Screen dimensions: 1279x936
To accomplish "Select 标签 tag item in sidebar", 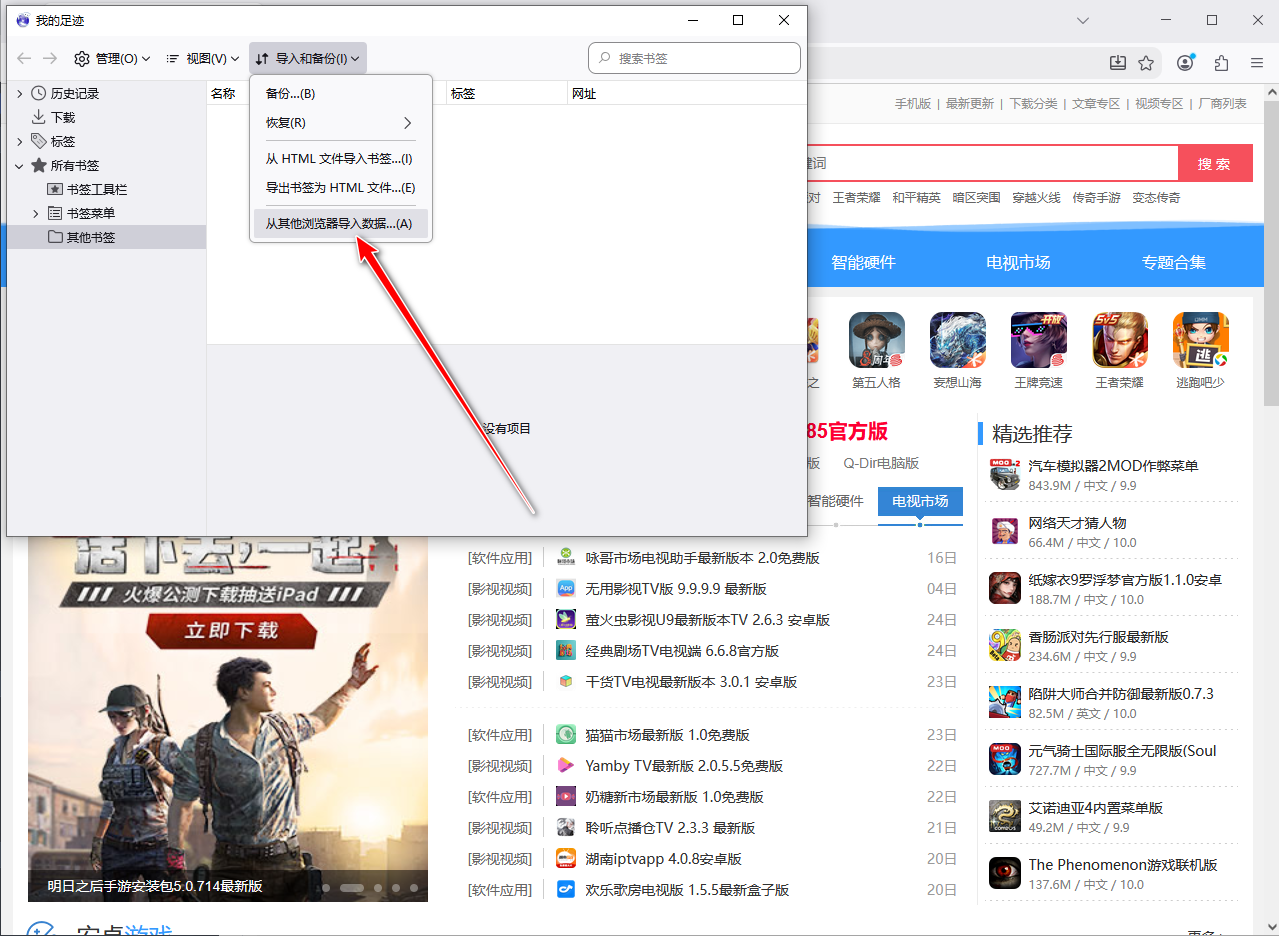I will [x=63, y=141].
